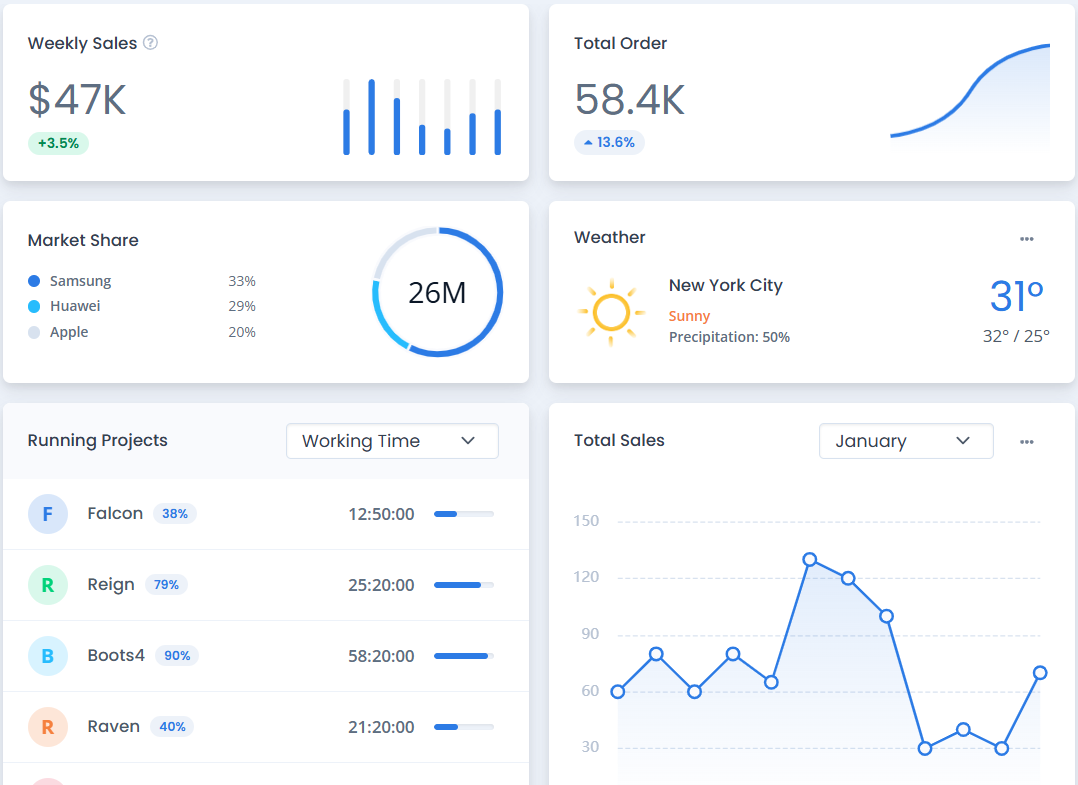
Task: Open the Falcon project link
Action: (115, 514)
